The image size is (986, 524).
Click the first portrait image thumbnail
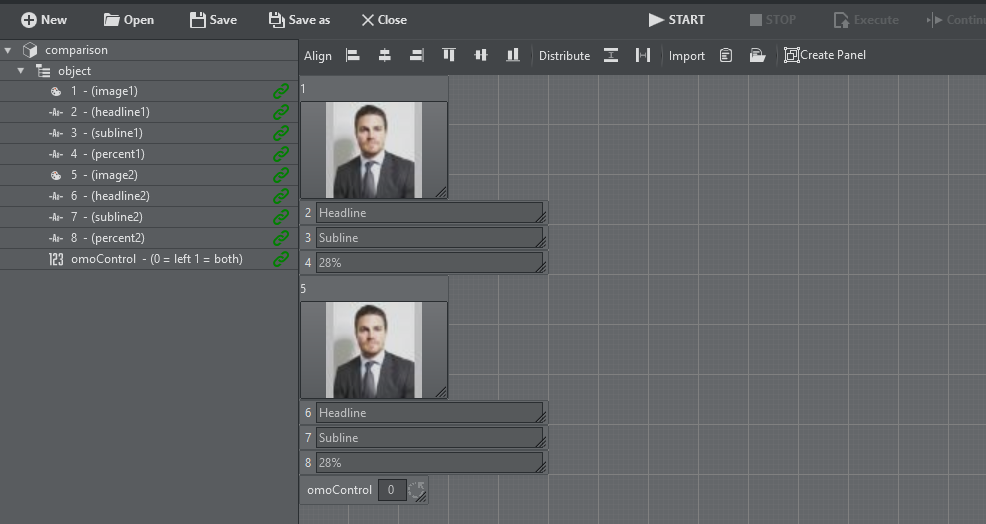[373, 150]
